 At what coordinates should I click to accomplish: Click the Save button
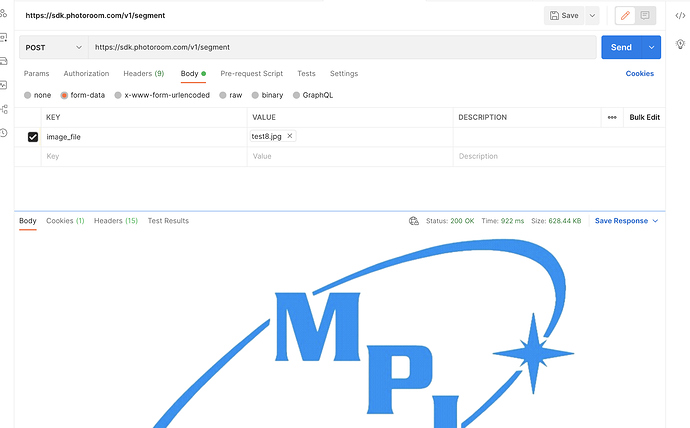(564, 15)
